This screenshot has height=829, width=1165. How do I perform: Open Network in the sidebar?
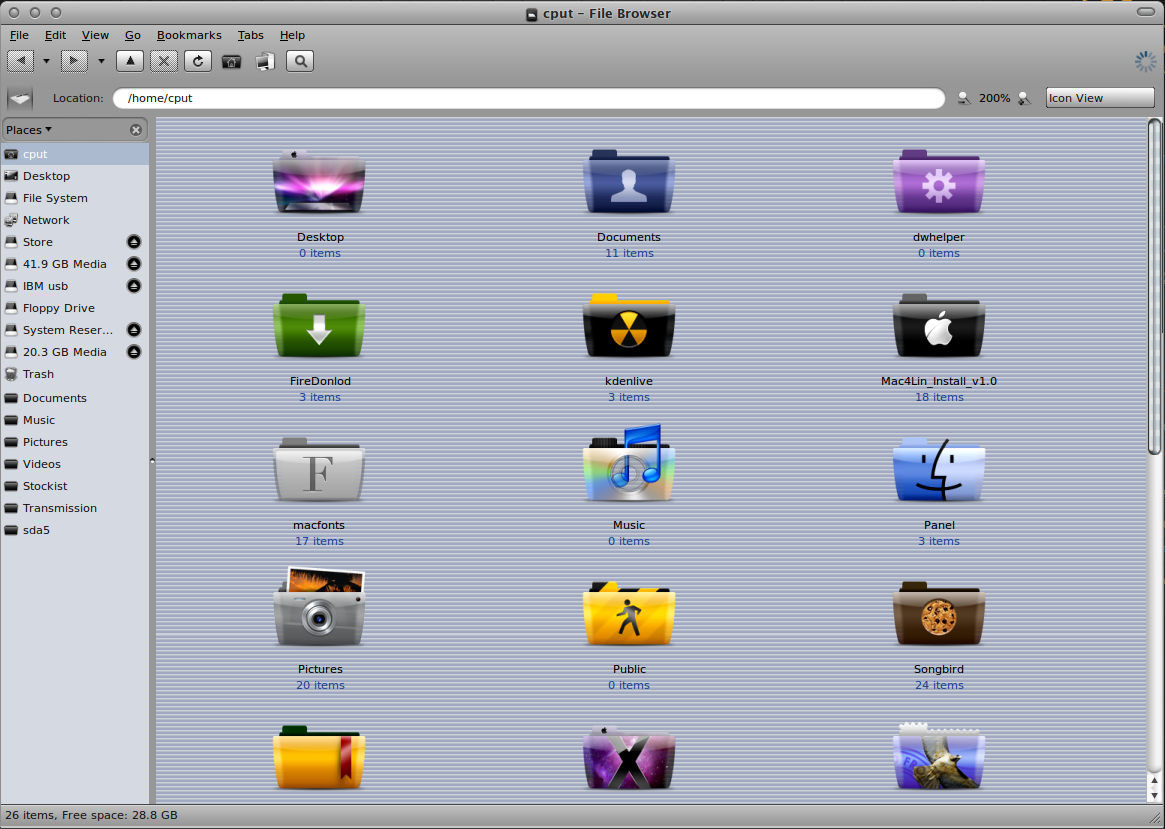click(75, 220)
